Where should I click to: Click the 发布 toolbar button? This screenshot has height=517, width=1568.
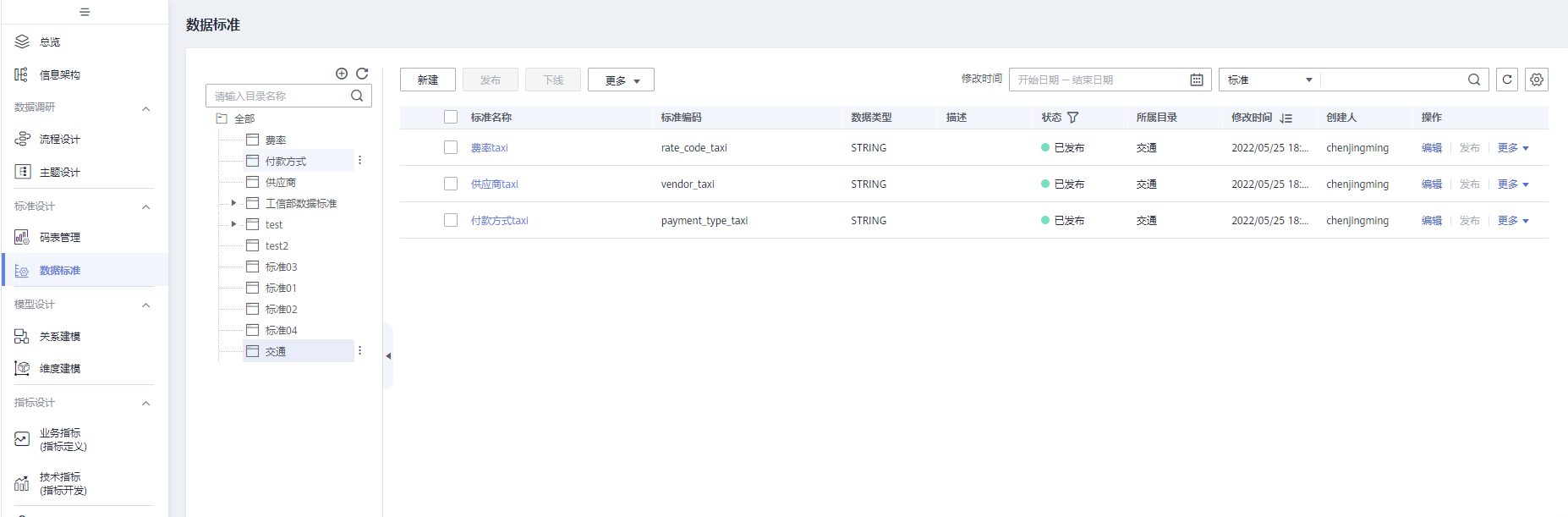tap(491, 80)
